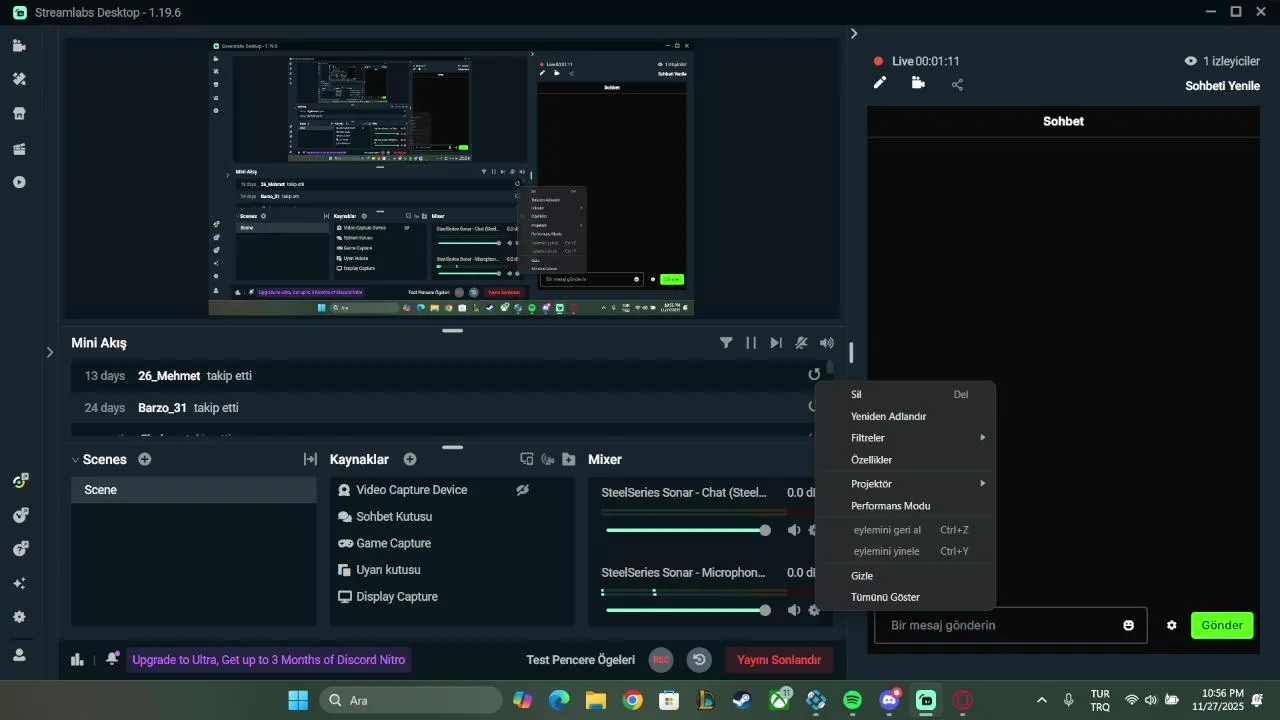Image resolution: width=1280 pixels, height=720 pixels.
Task: Toggle visibility of Video Capture Device source
Action: tap(522, 490)
